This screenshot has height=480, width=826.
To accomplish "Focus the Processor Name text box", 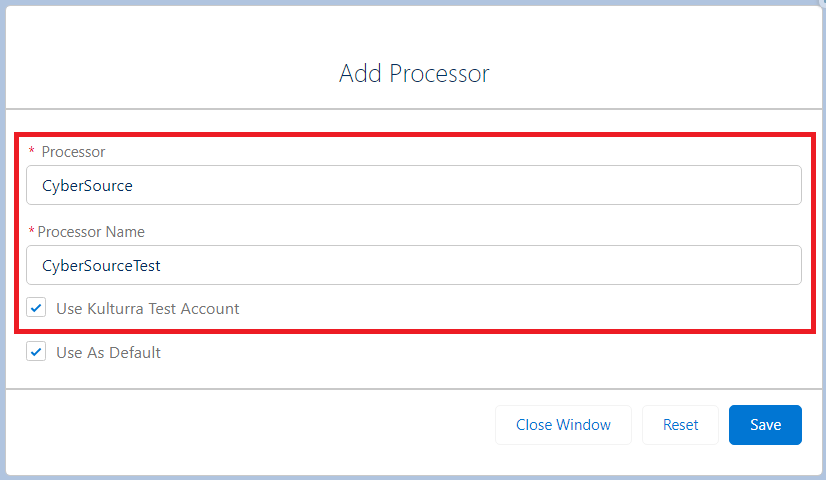I will pos(413,265).
